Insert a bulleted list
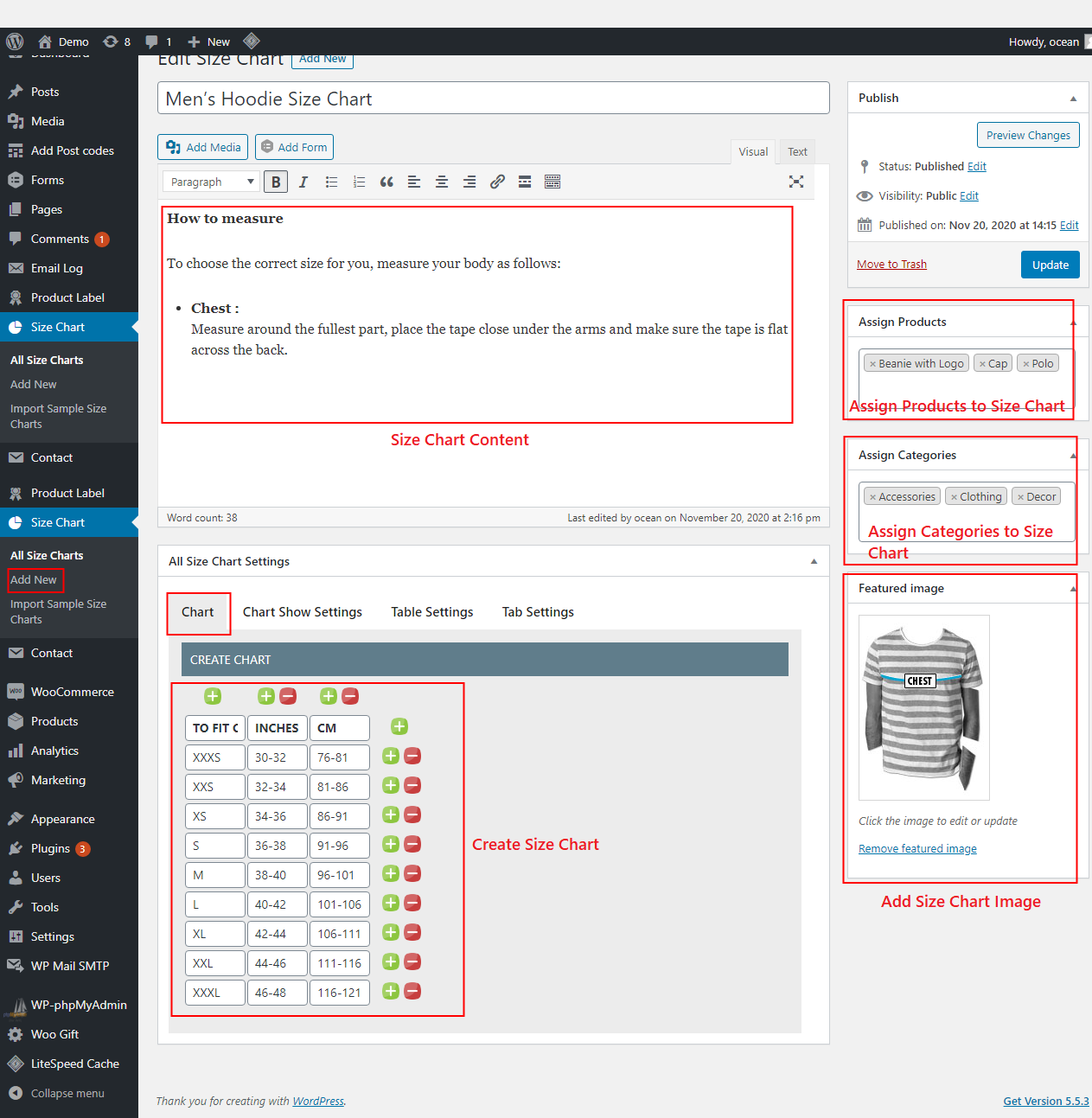 (331, 182)
